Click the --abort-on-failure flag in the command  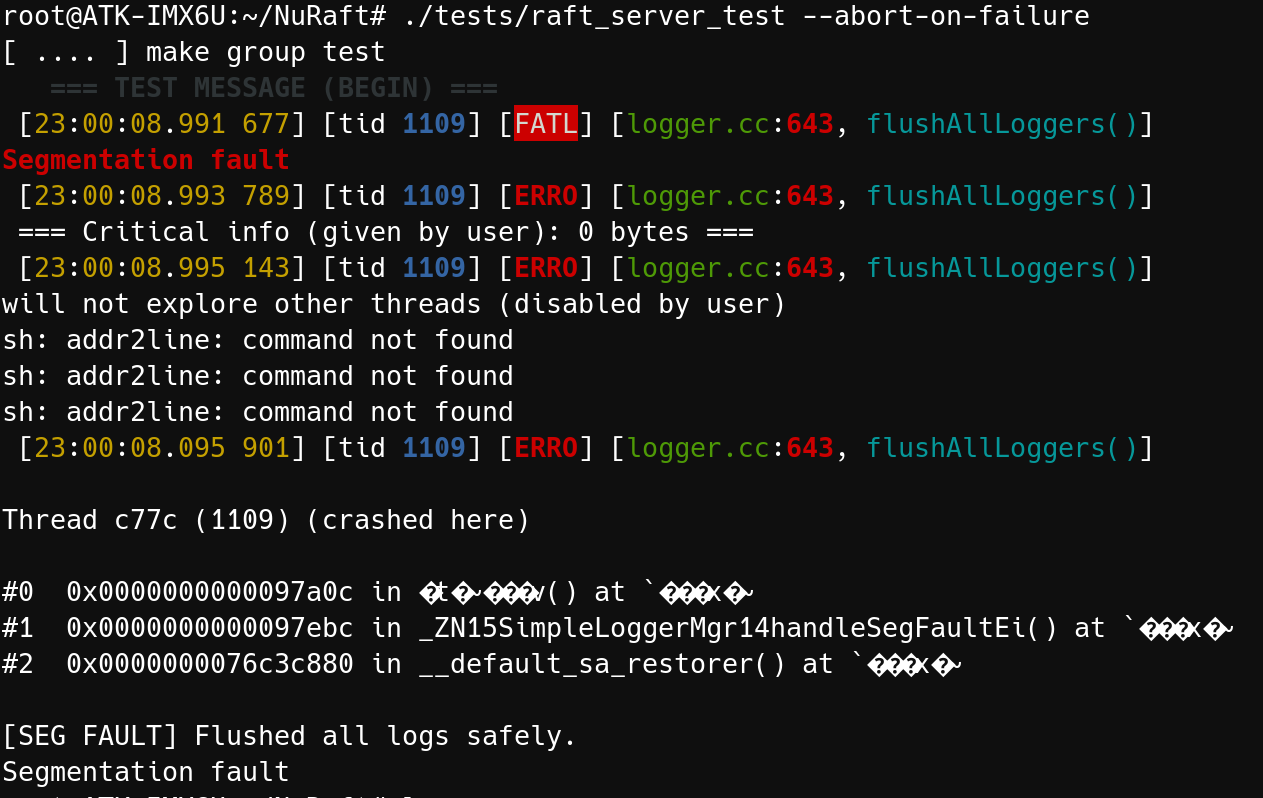pyautogui.click(x=946, y=16)
